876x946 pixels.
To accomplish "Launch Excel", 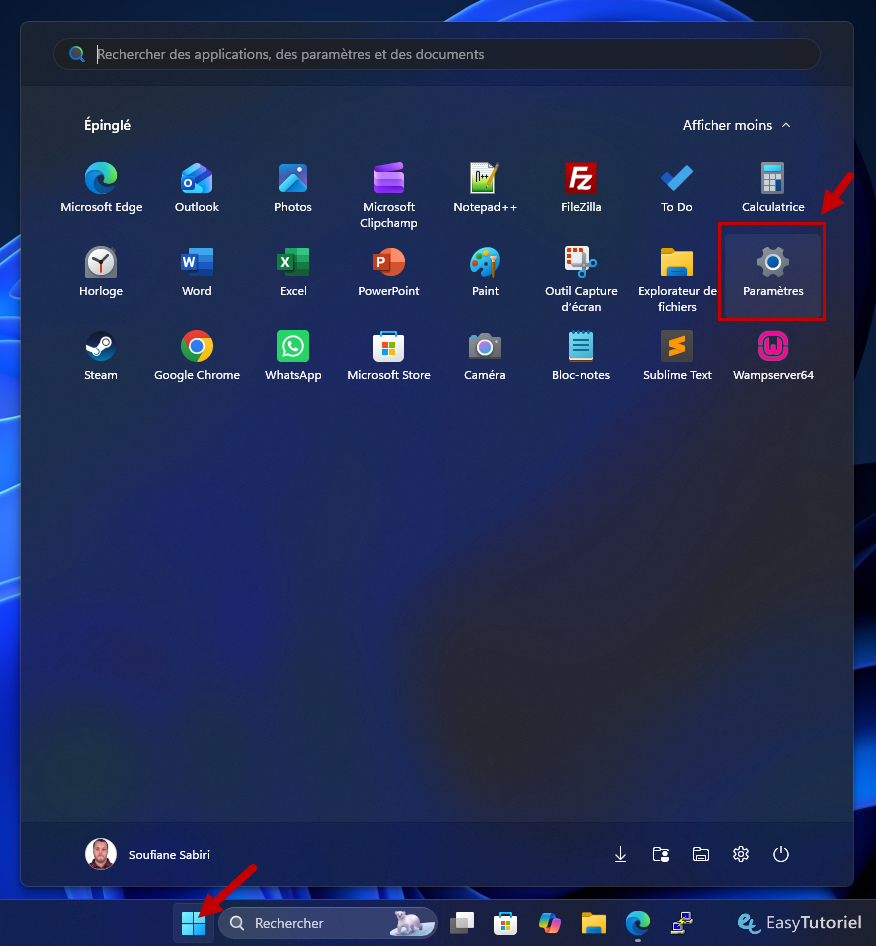I will click(x=293, y=272).
